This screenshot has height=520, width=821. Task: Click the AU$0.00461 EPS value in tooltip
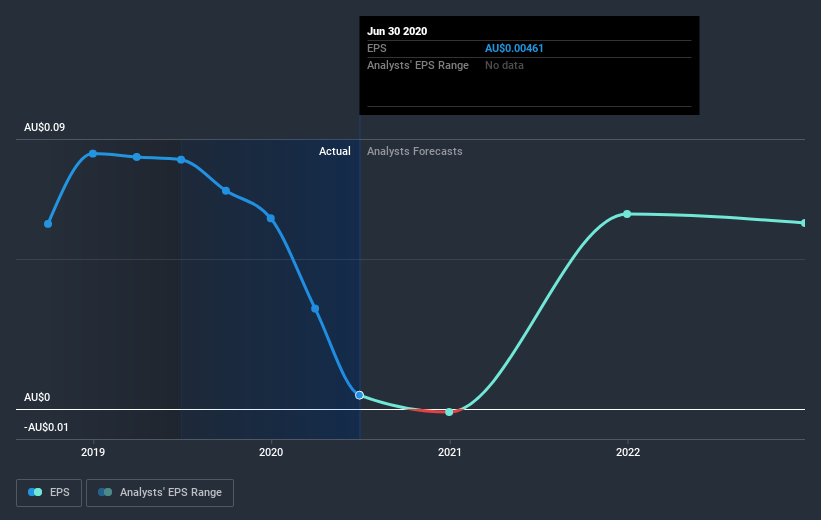(514, 48)
